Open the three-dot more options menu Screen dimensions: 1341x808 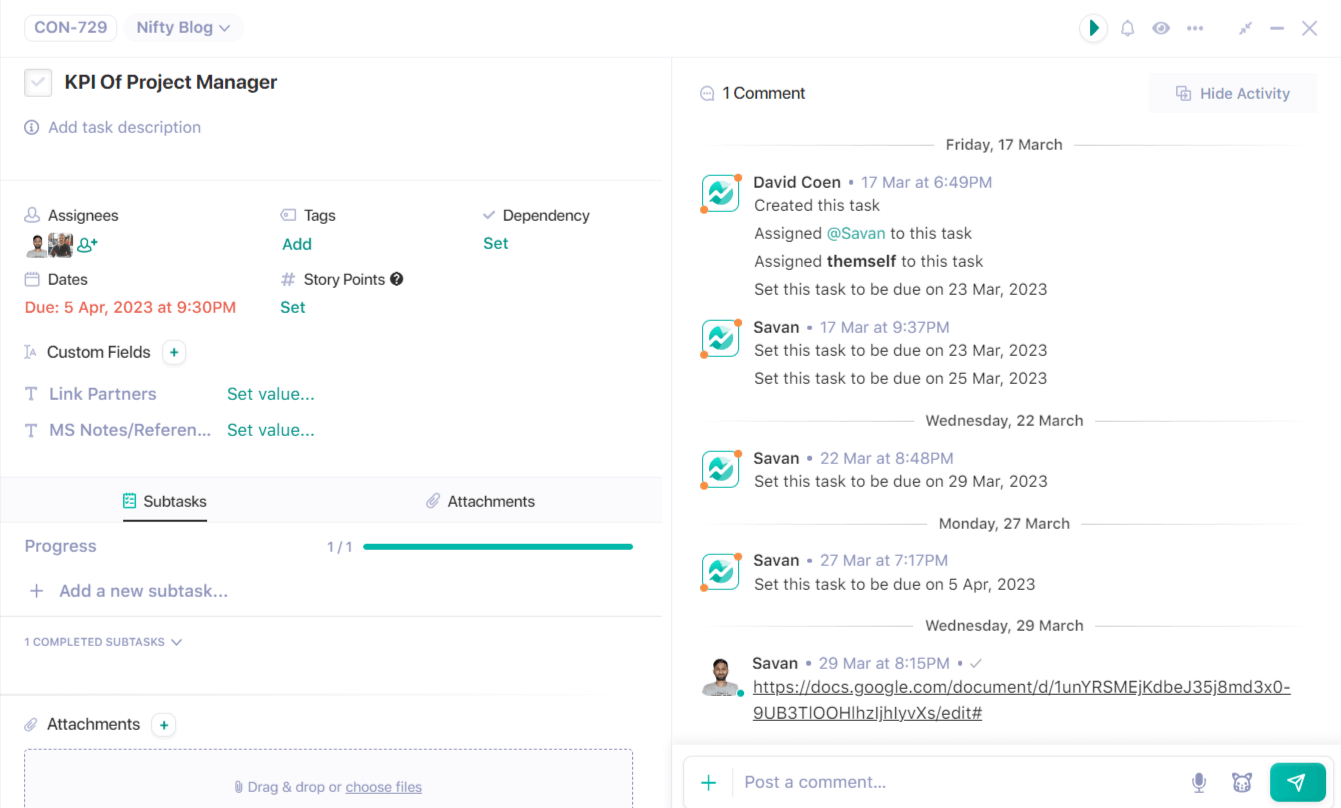tap(1195, 28)
